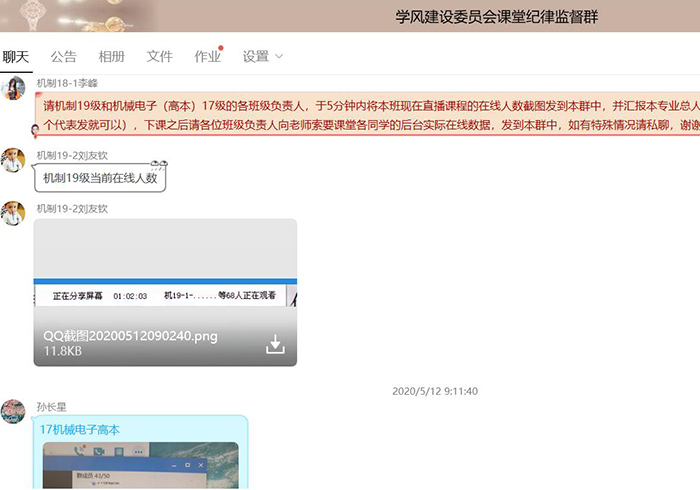Open the 文件 tab
The image size is (700, 490).
(160, 56)
